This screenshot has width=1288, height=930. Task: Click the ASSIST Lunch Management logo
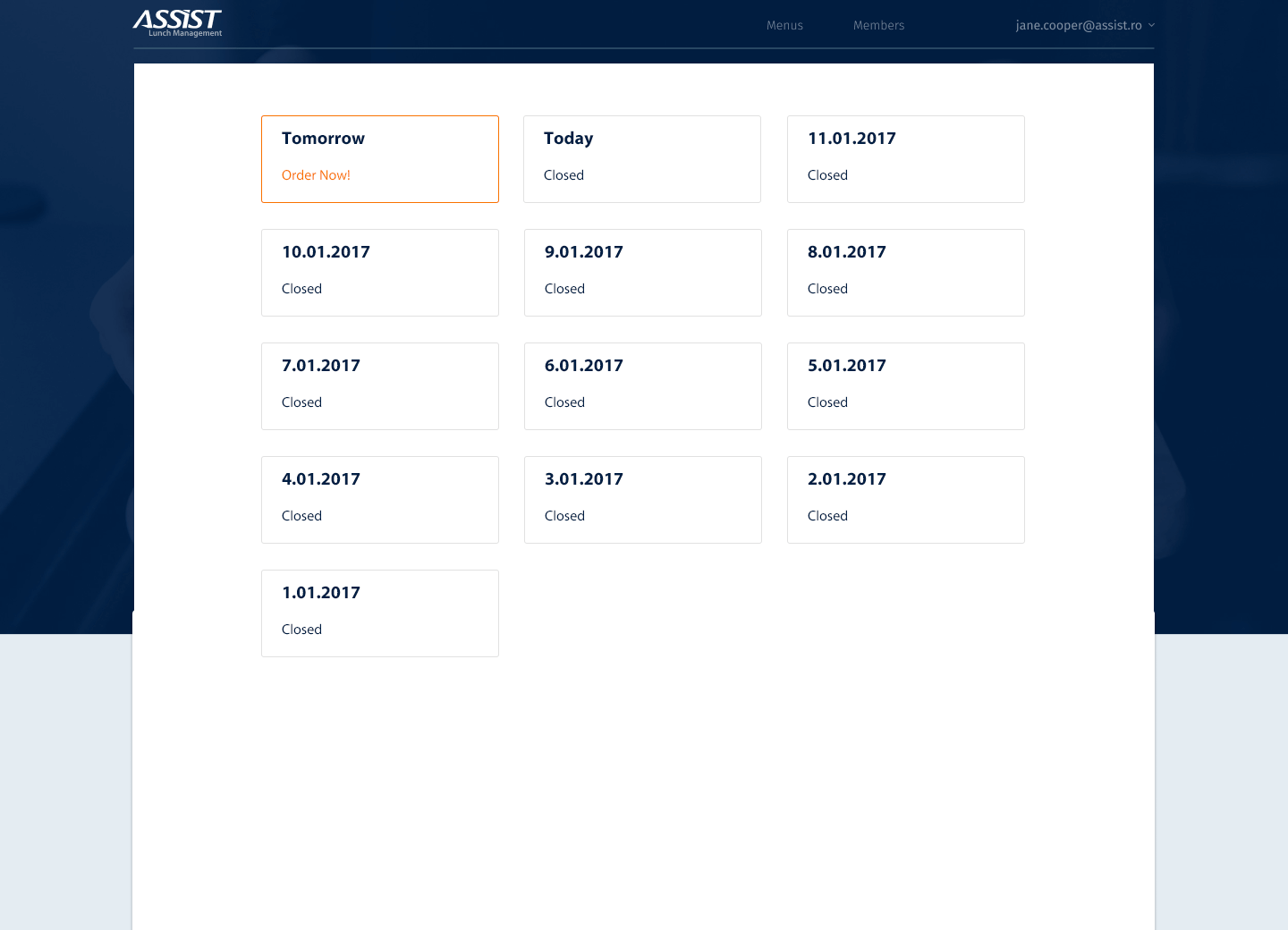pyautogui.click(x=177, y=23)
